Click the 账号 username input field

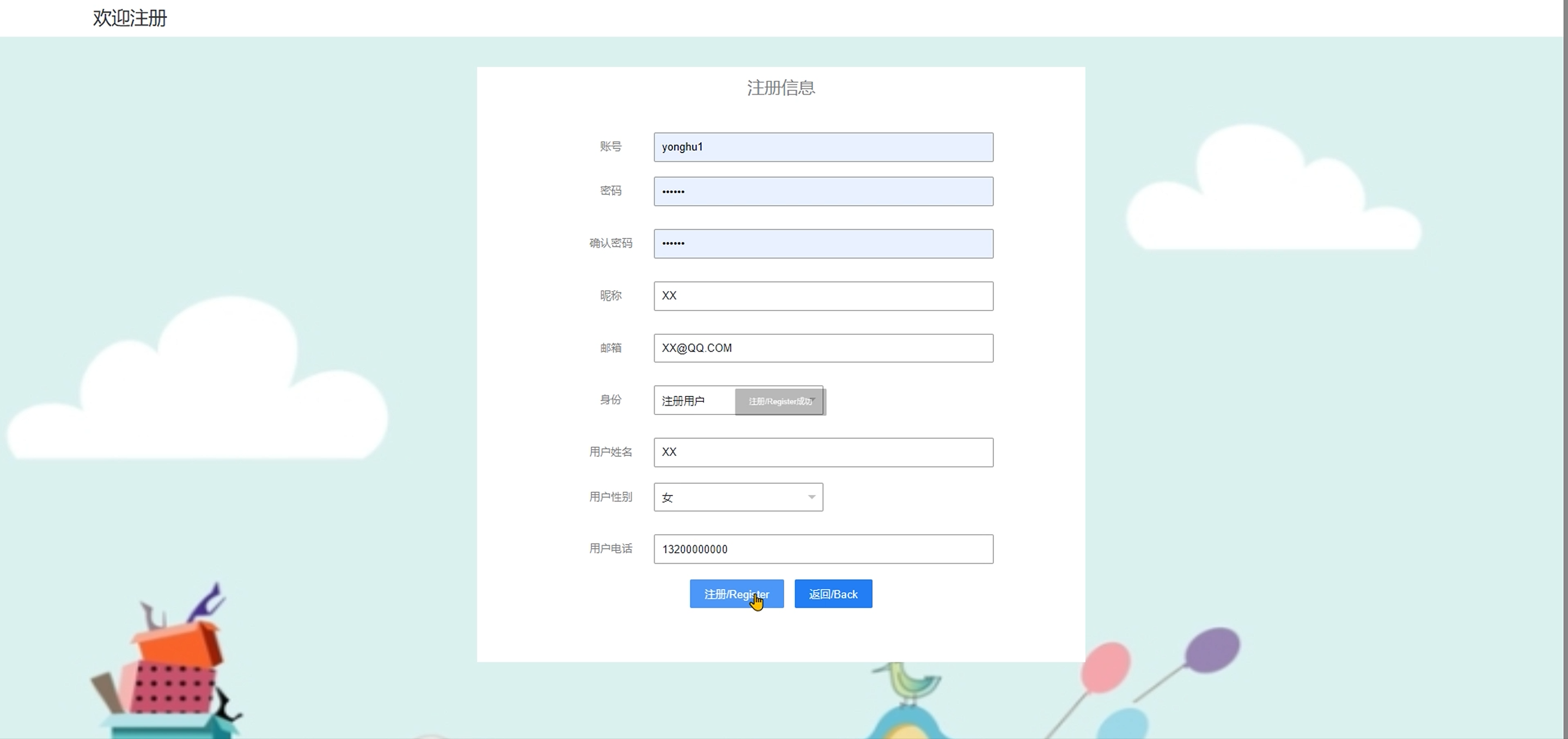coord(823,148)
